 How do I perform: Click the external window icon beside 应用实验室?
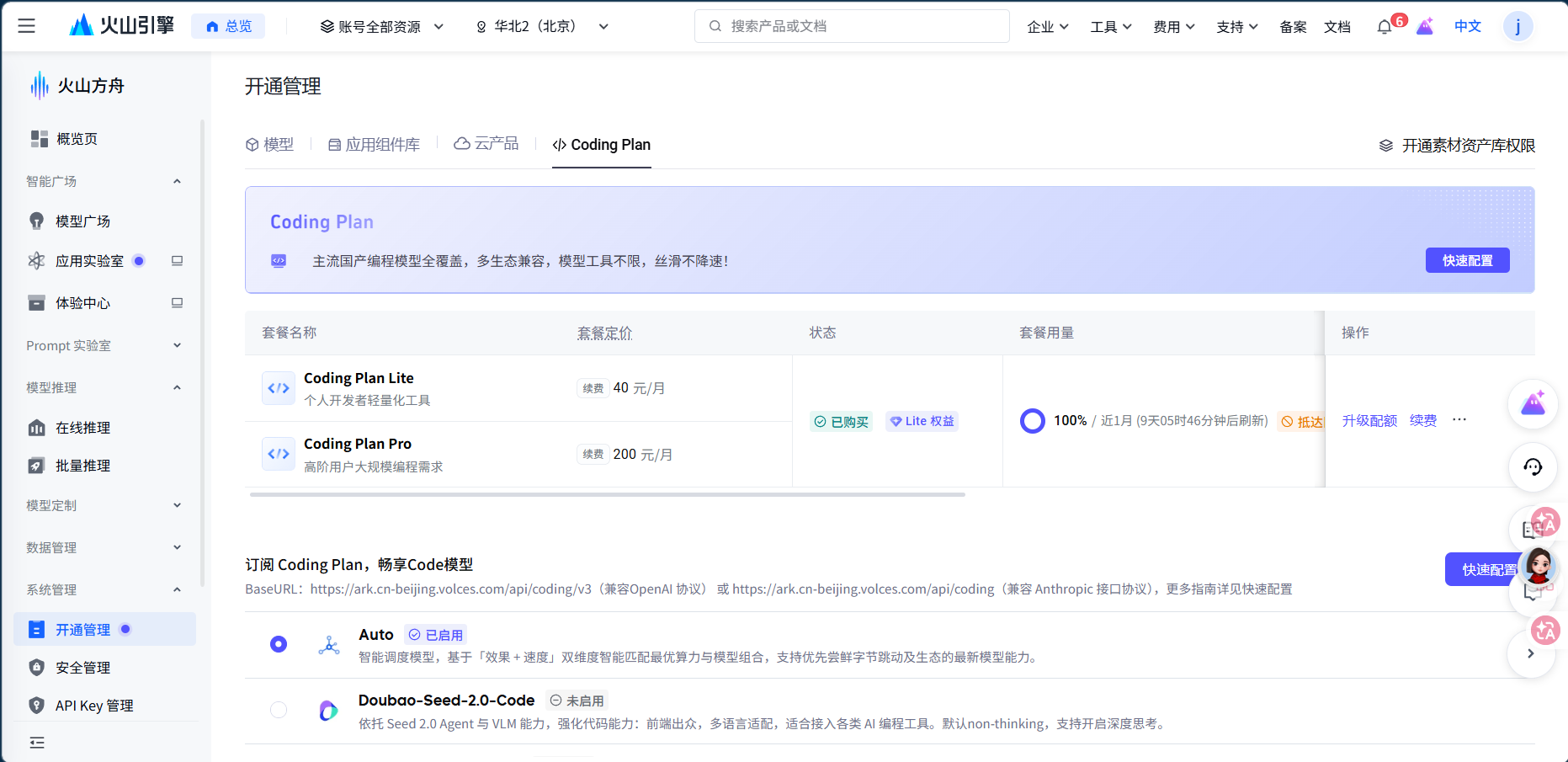pyautogui.click(x=177, y=261)
